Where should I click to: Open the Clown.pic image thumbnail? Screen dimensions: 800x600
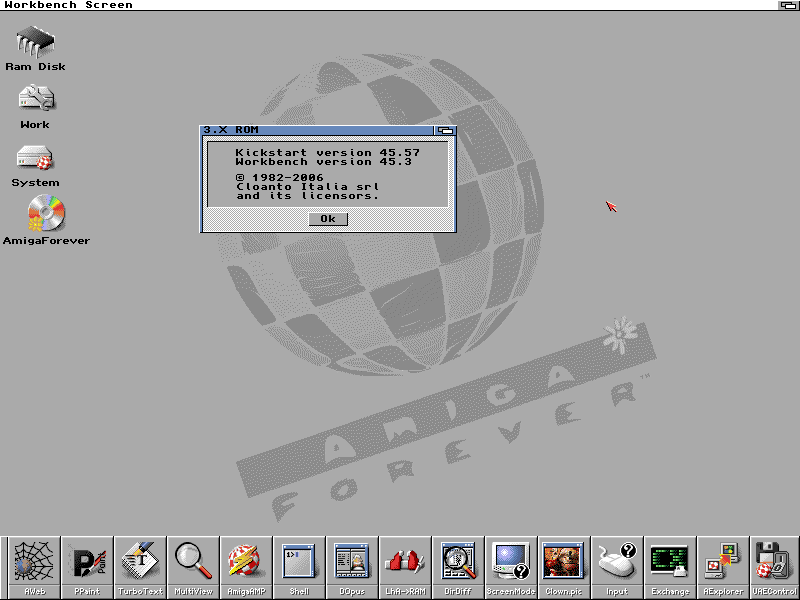click(x=564, y=563)
